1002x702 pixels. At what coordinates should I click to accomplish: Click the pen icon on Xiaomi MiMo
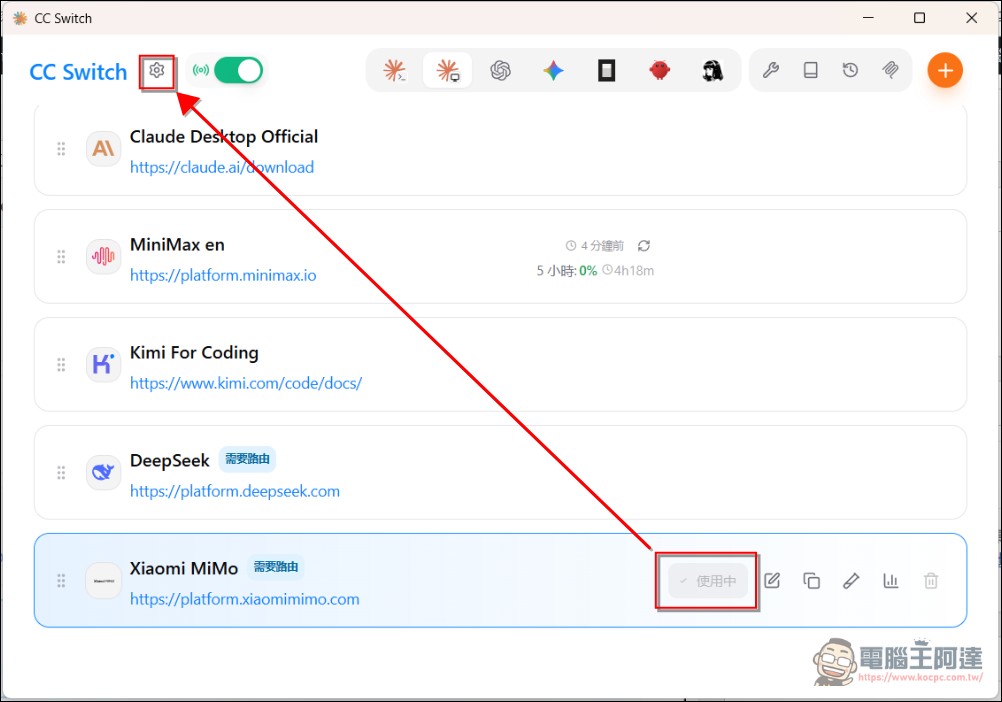(x=851, y=581)
